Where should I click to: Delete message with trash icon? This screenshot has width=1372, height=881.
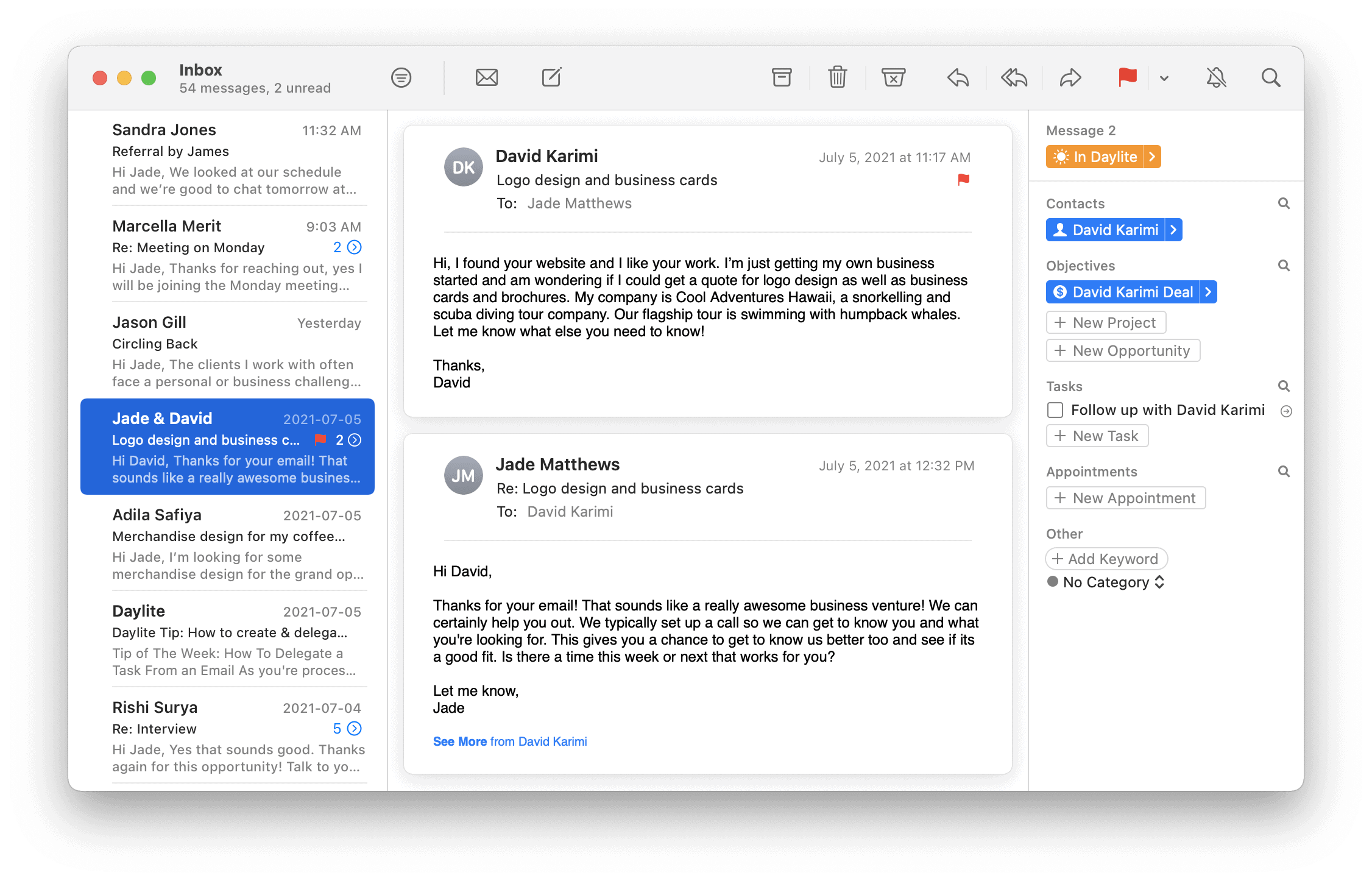click(x=838, y=78)
